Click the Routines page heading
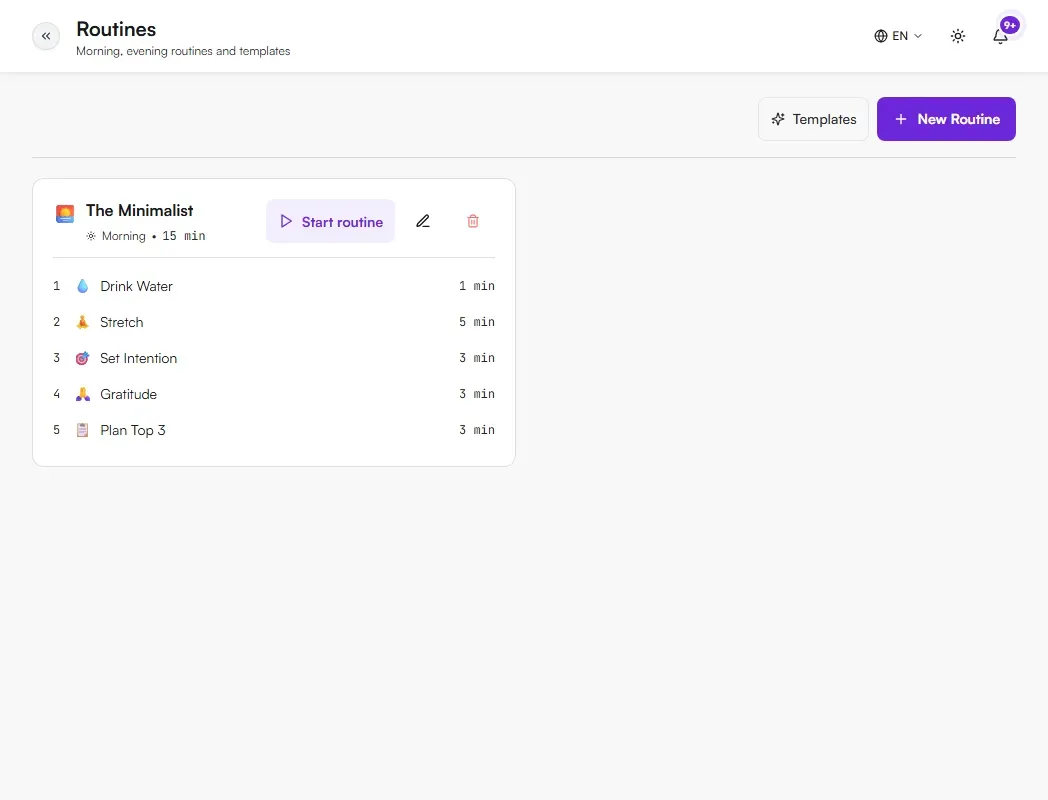 click(x=116, y=29)
